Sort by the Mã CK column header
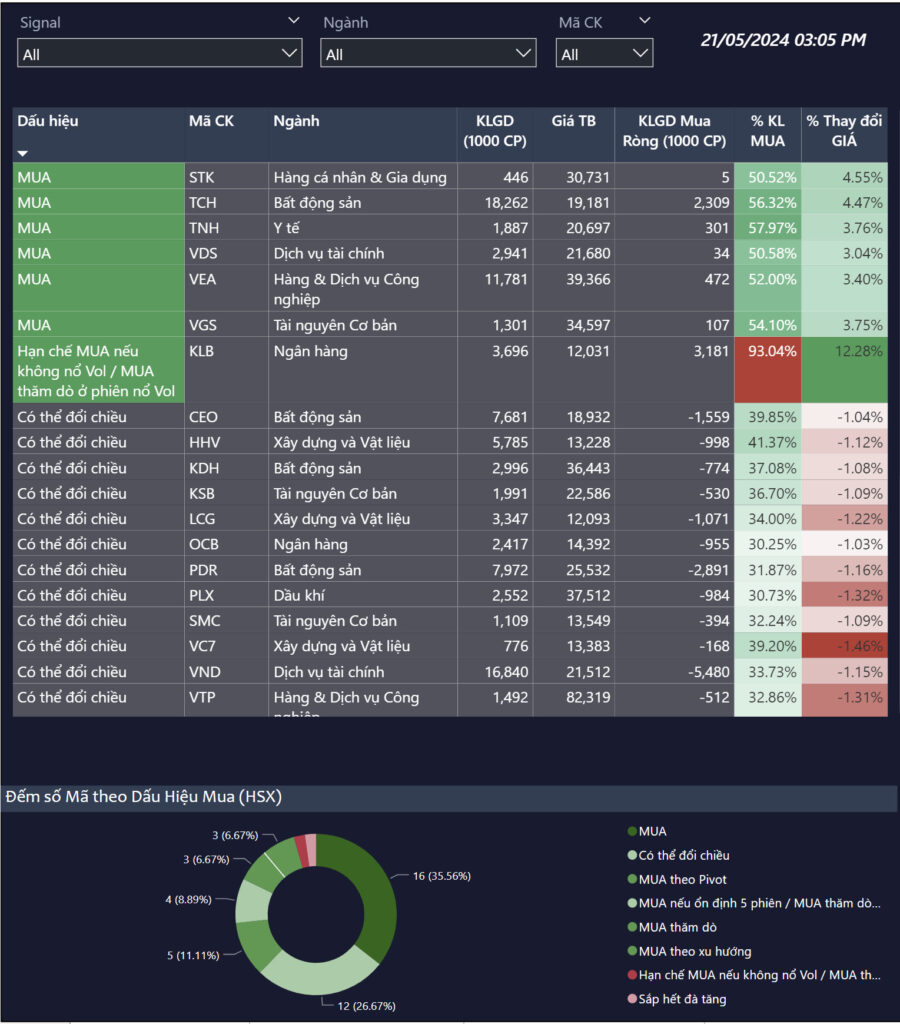 [x=211, y=121]
